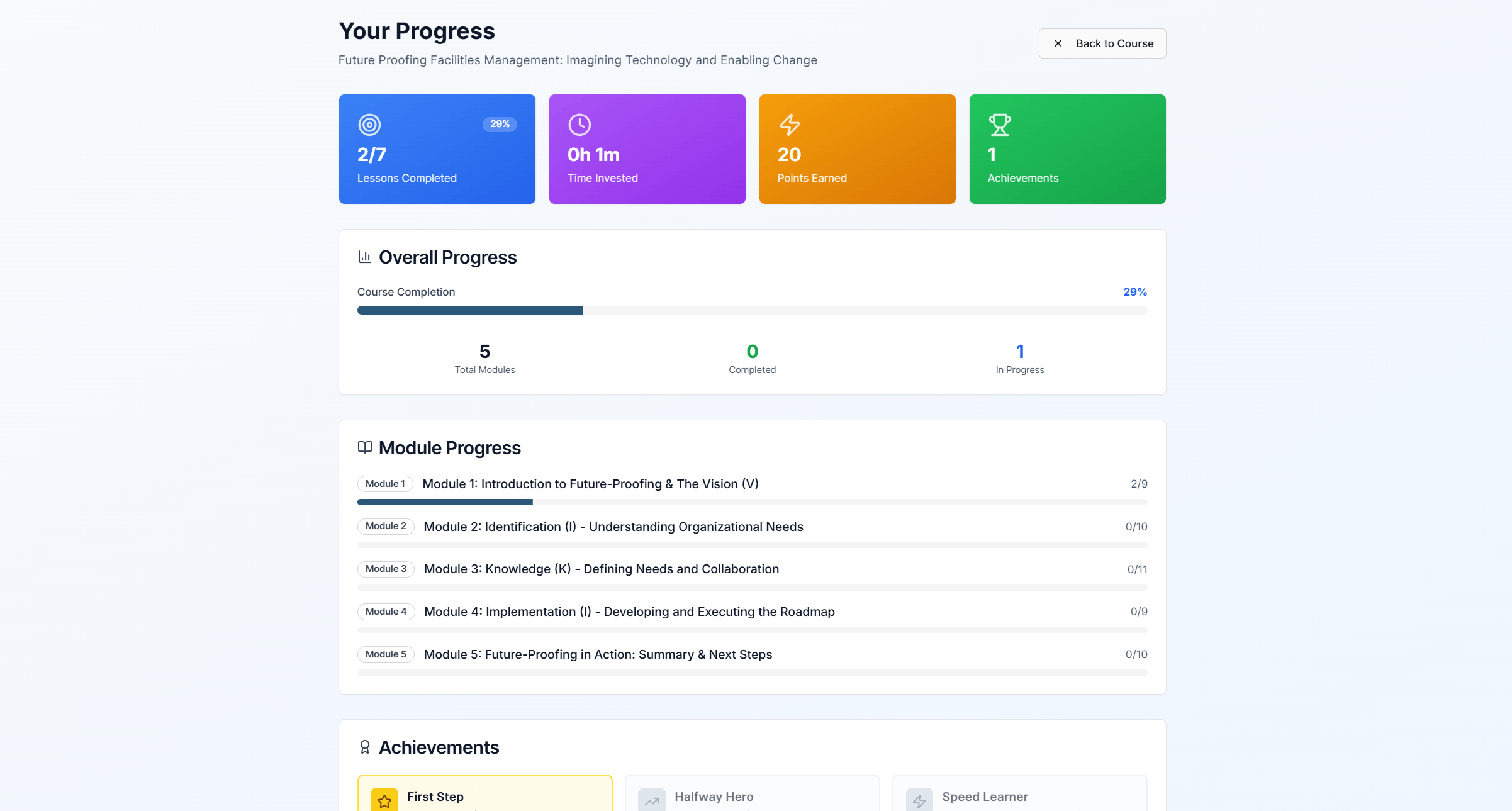This screenshot has width=1512, height=811.
Task: Click the trending arrow icon on Halfway Hero
Action: [x=652, y=800]
